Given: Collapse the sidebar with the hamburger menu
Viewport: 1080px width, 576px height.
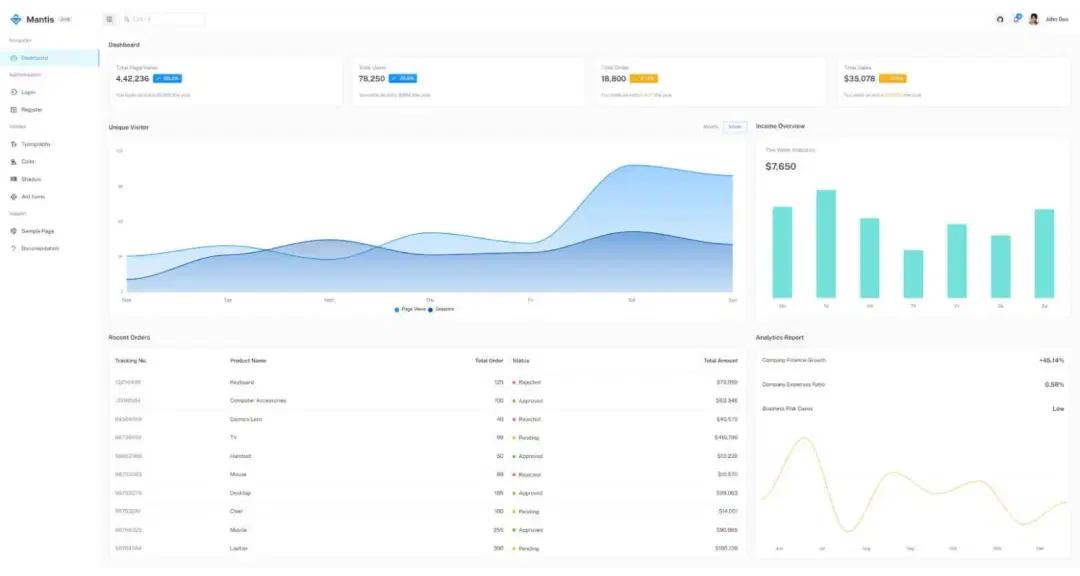Looking at the screenshot, I should point(108,18).
